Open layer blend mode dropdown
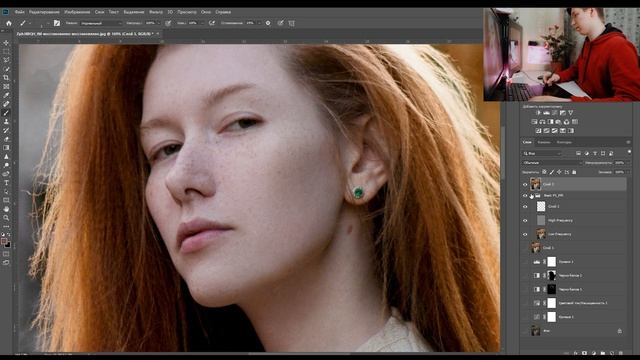 [x=552, y=163]
